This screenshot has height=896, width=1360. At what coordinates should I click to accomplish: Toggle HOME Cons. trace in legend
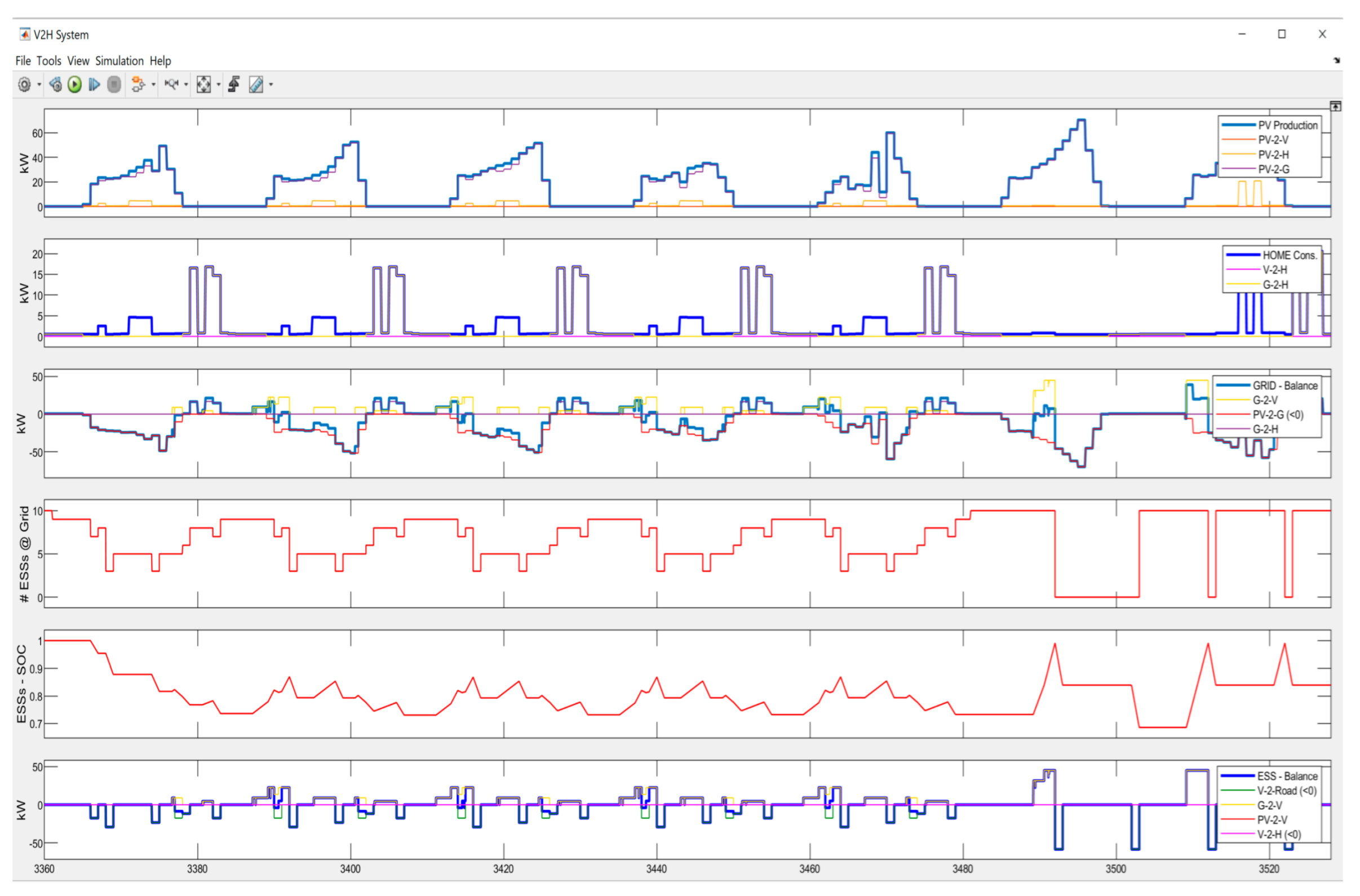(x=1290, y=255)
